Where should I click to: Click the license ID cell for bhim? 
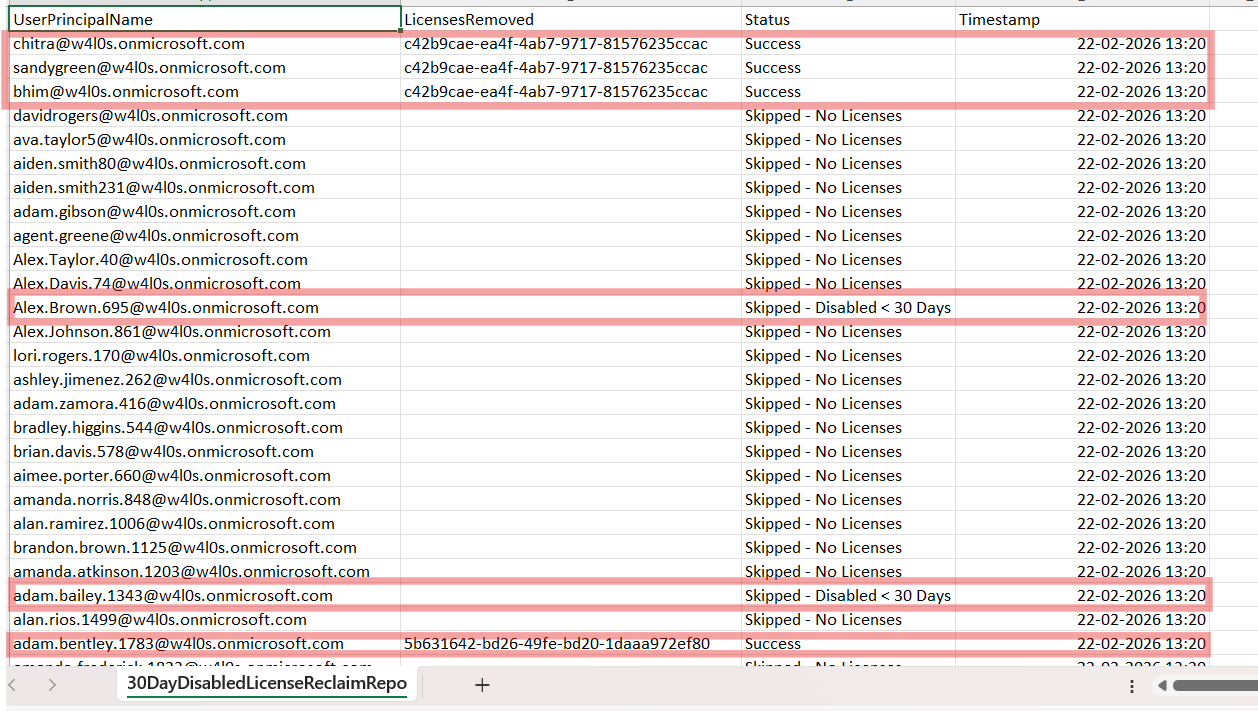(570, 92)
